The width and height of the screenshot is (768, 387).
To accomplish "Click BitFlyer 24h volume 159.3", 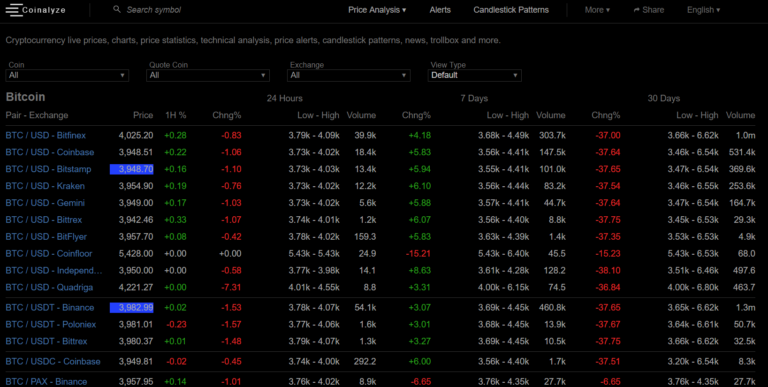I will pos(365,237).
